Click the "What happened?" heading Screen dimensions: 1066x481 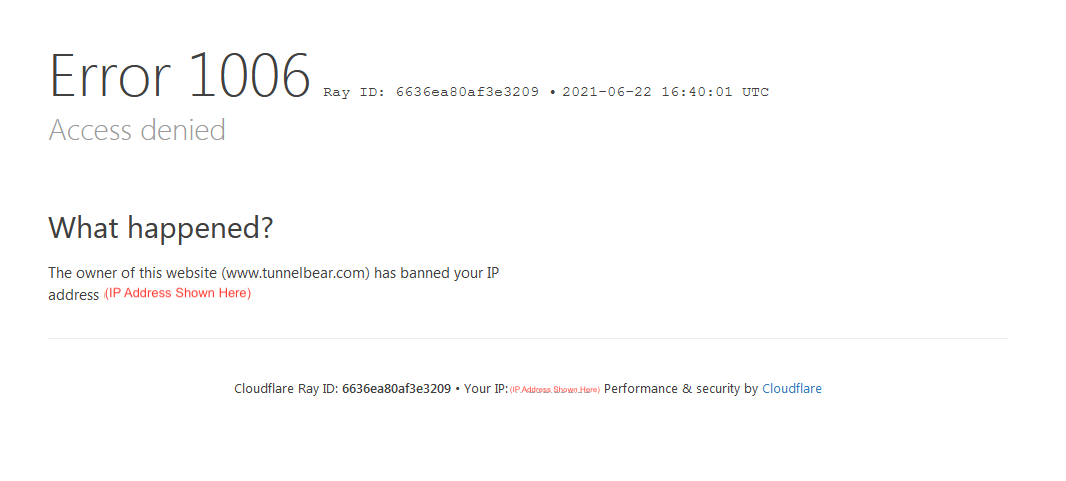160,228
